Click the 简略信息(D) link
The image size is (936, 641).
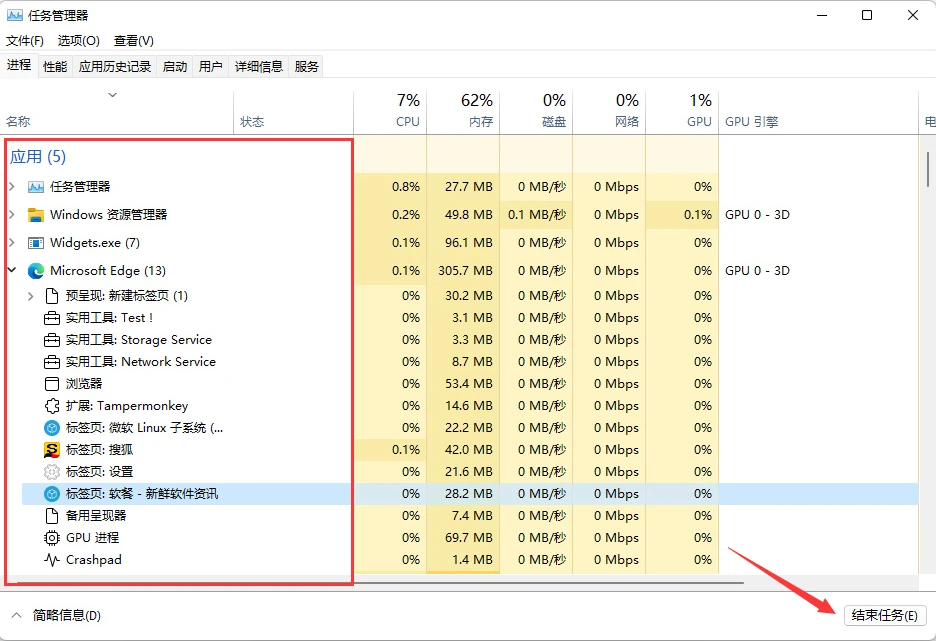pos(66,615)
